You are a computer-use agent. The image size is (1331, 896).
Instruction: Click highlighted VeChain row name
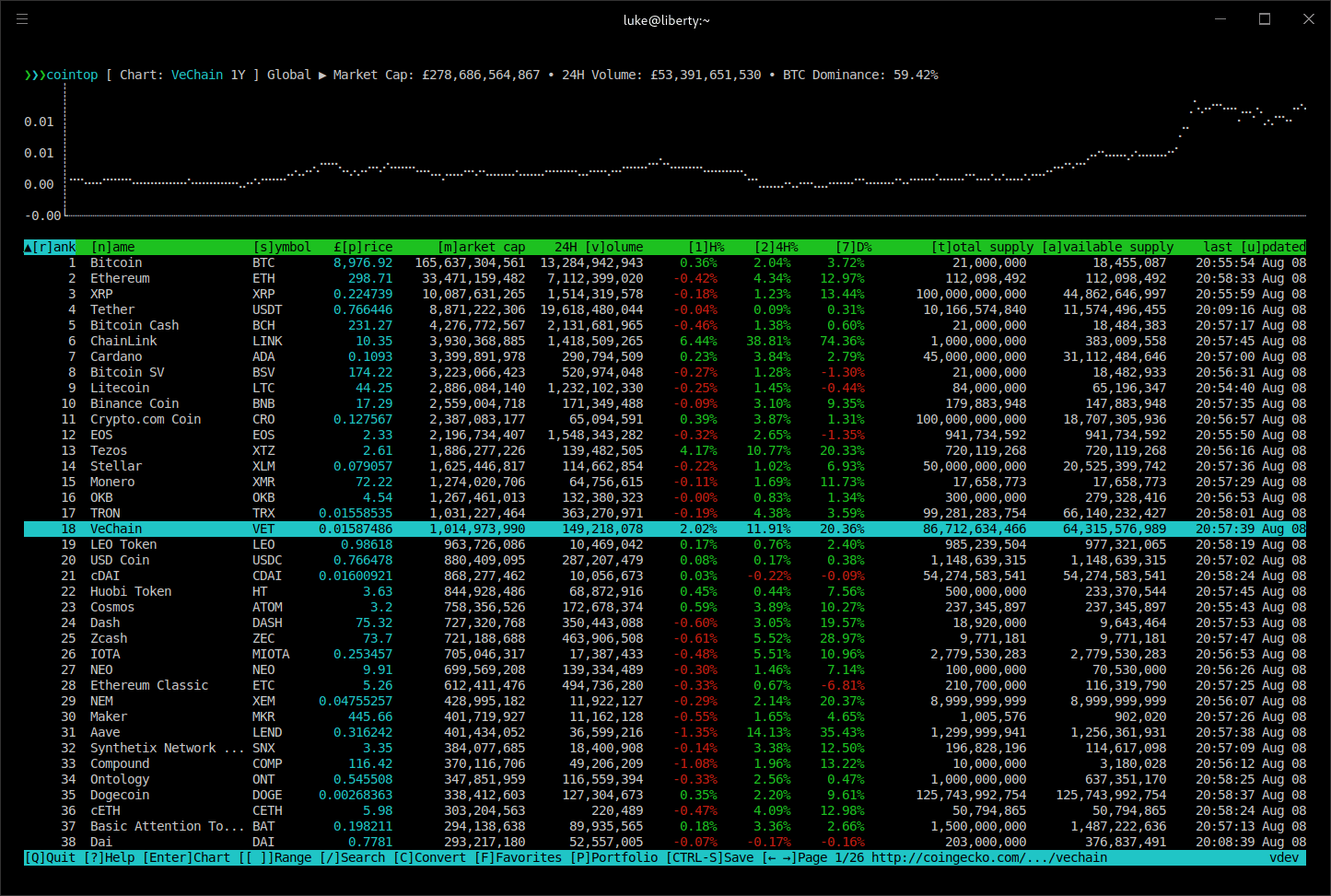(x=116, y=529)
